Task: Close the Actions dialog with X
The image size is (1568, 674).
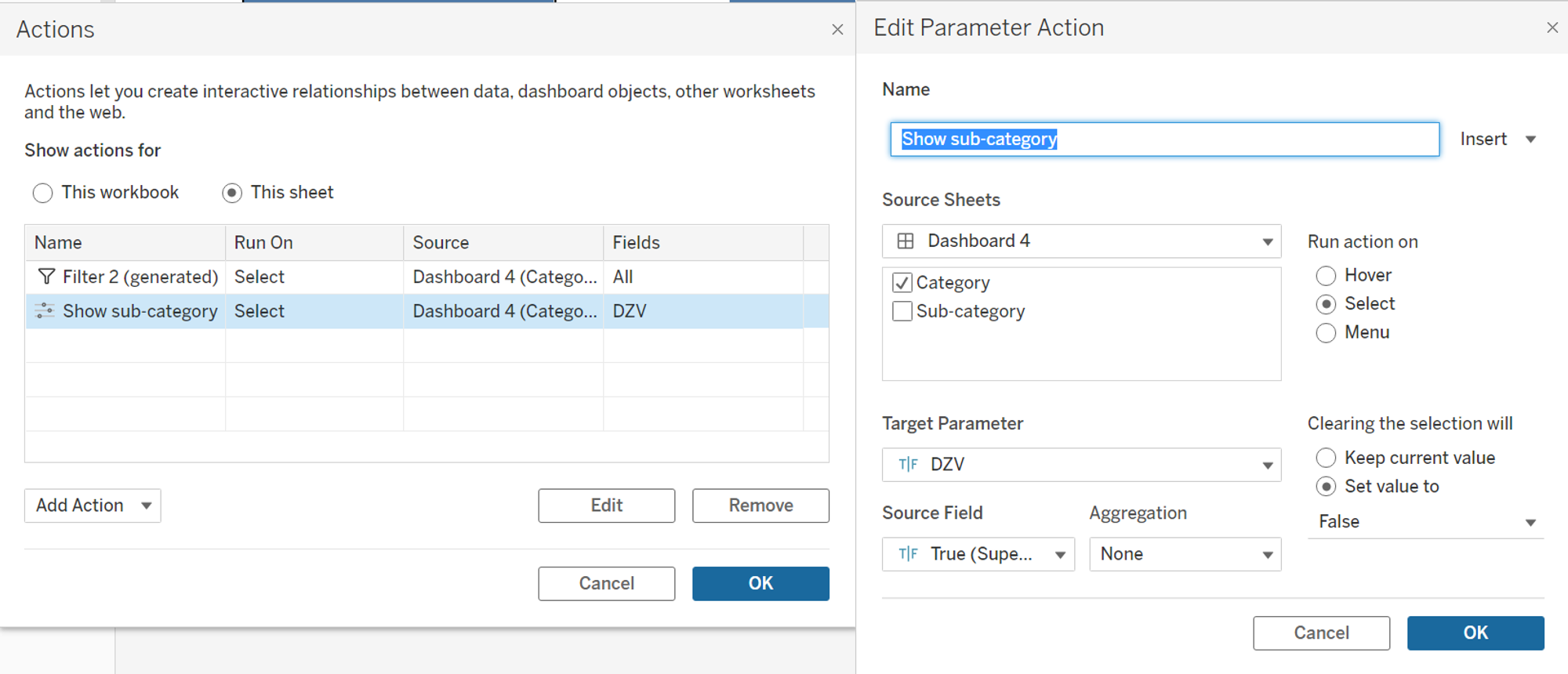Action: 837,30
